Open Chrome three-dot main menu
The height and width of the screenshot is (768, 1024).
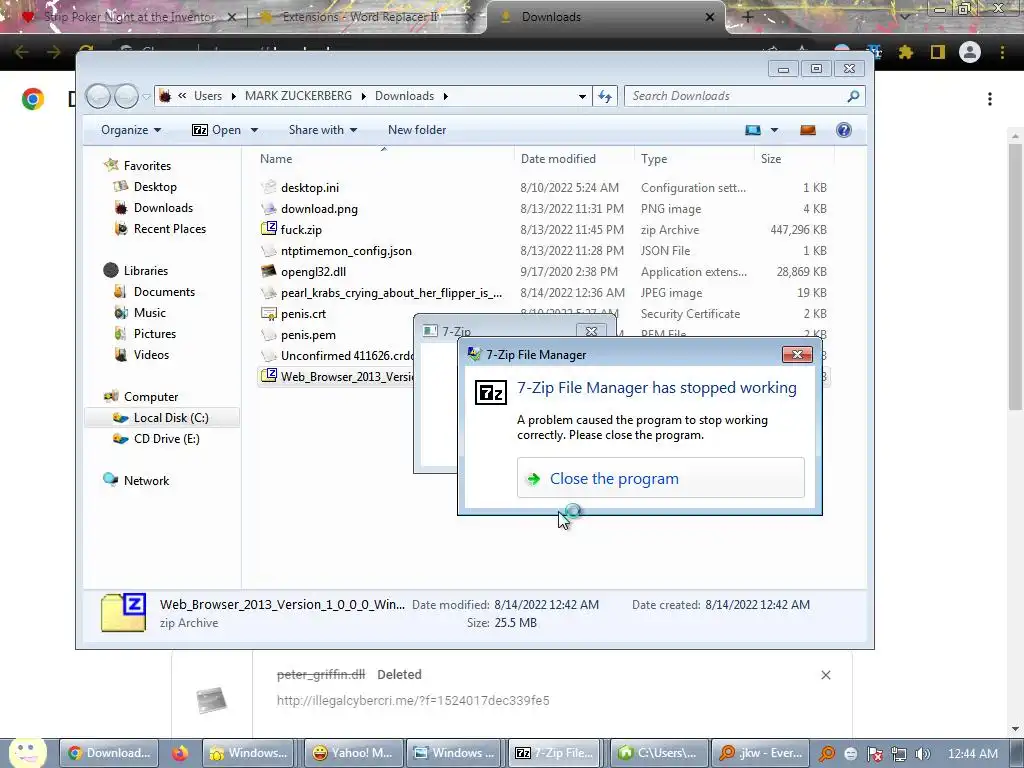pos(1002,52)
